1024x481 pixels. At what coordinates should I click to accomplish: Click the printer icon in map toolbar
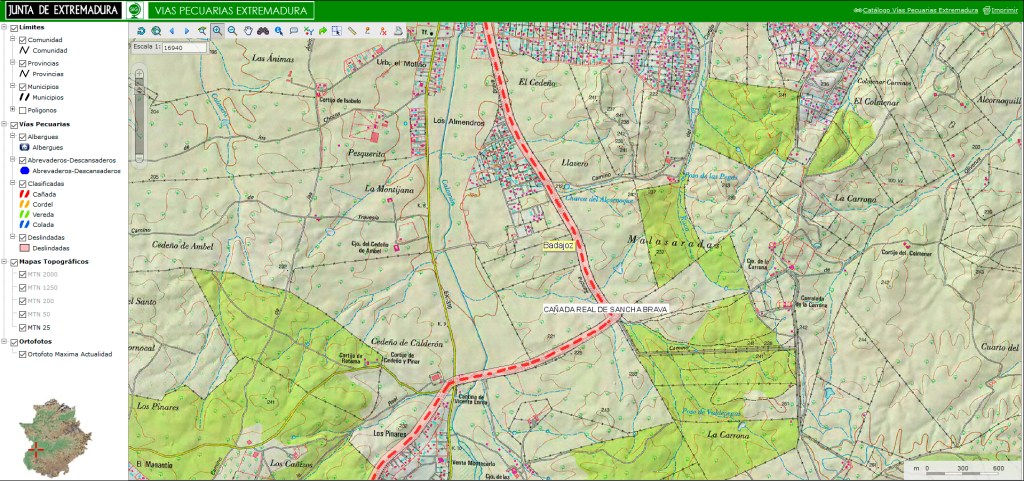397,31
